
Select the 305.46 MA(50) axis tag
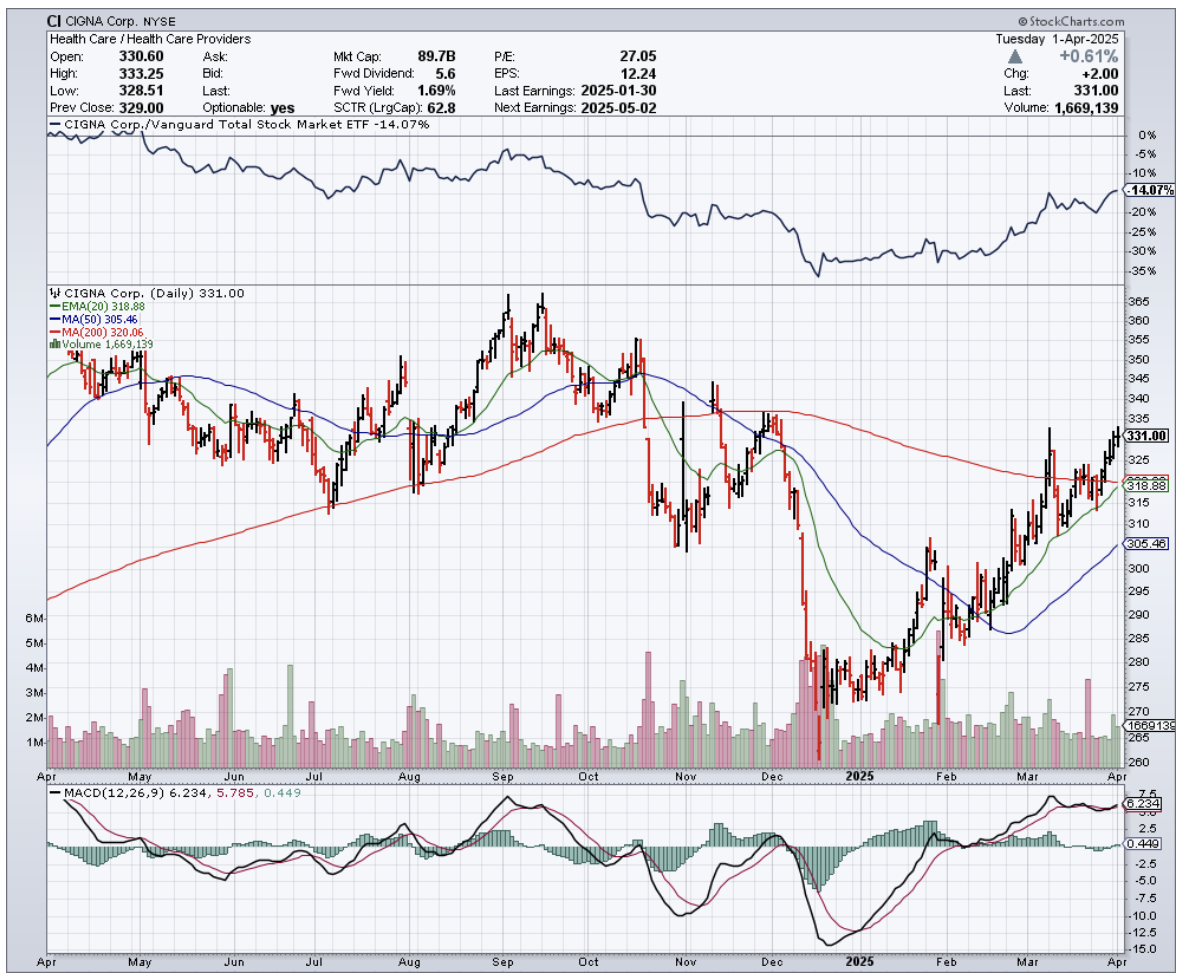[x=1146, y=544]
